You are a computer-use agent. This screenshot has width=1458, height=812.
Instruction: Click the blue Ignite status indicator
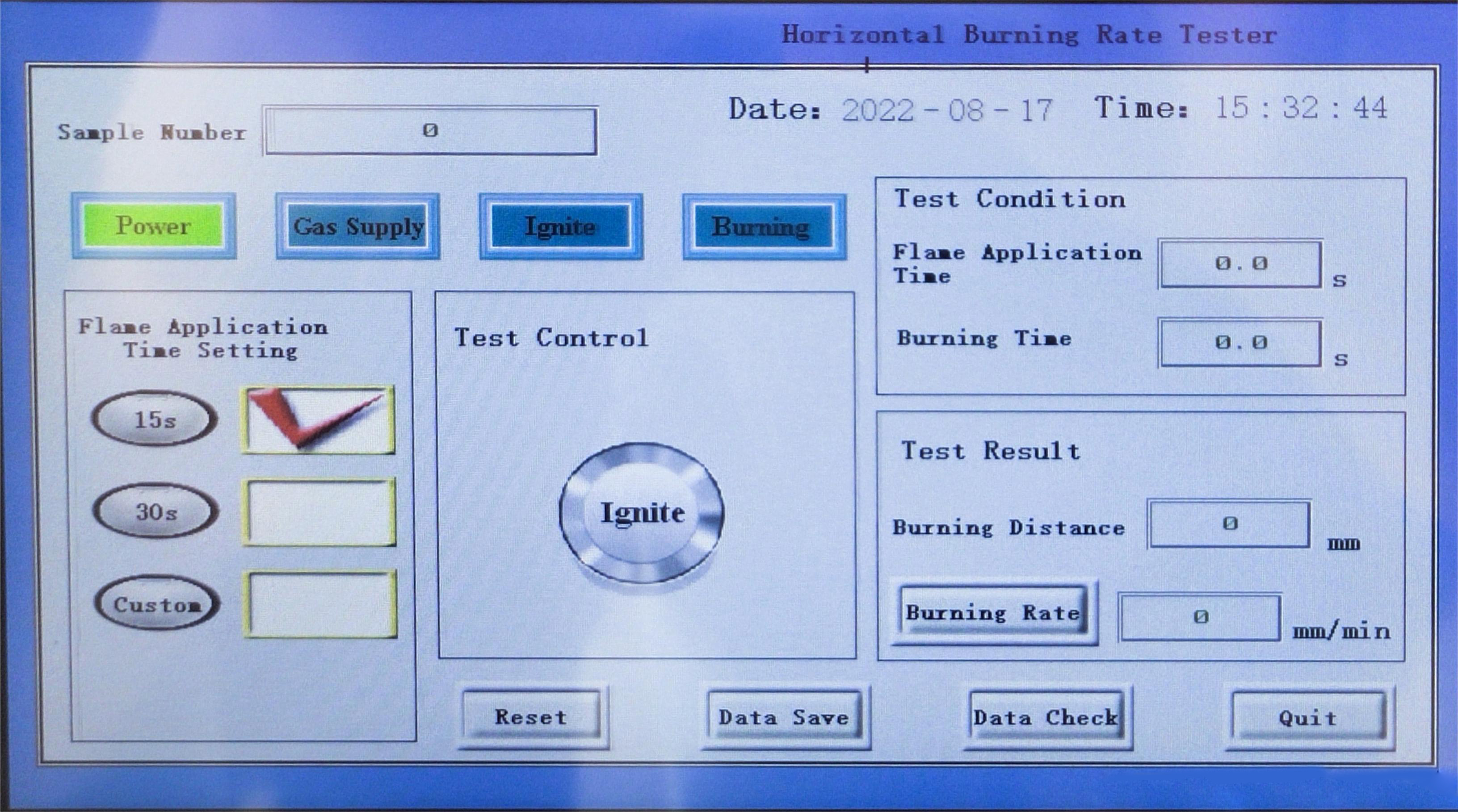[x=561, y=226]
